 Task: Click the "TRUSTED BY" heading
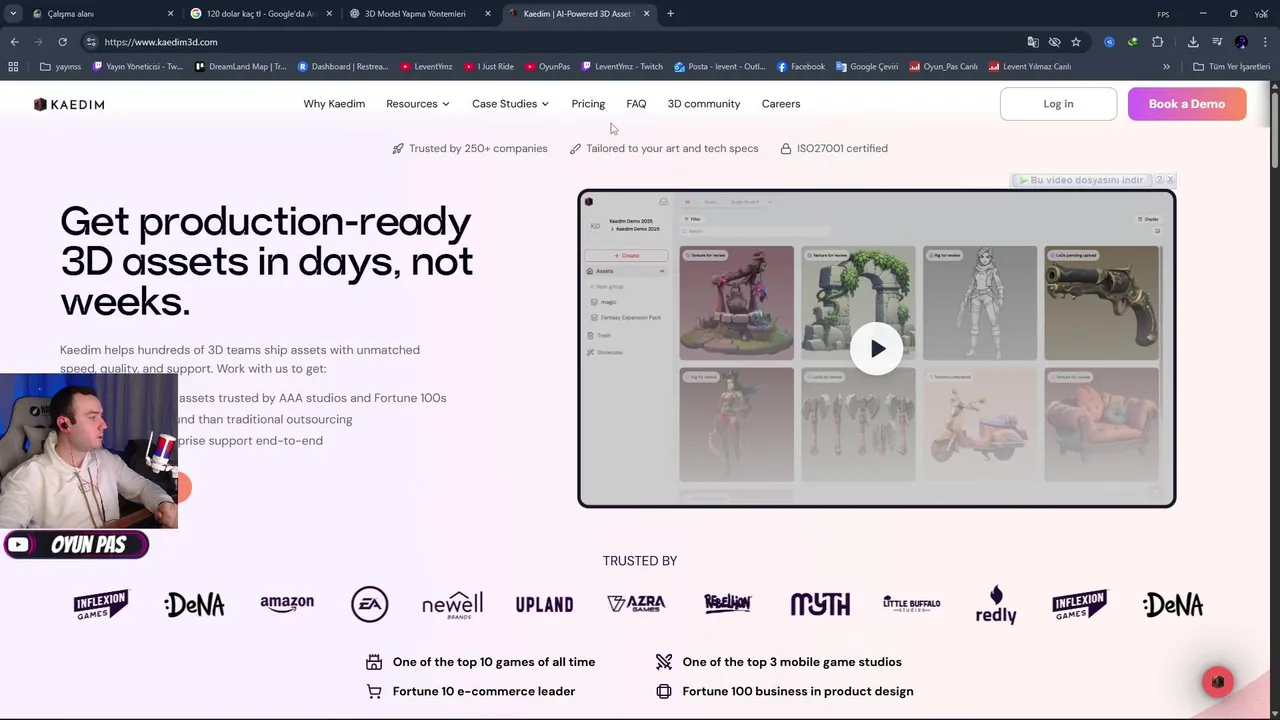[640, 561]
